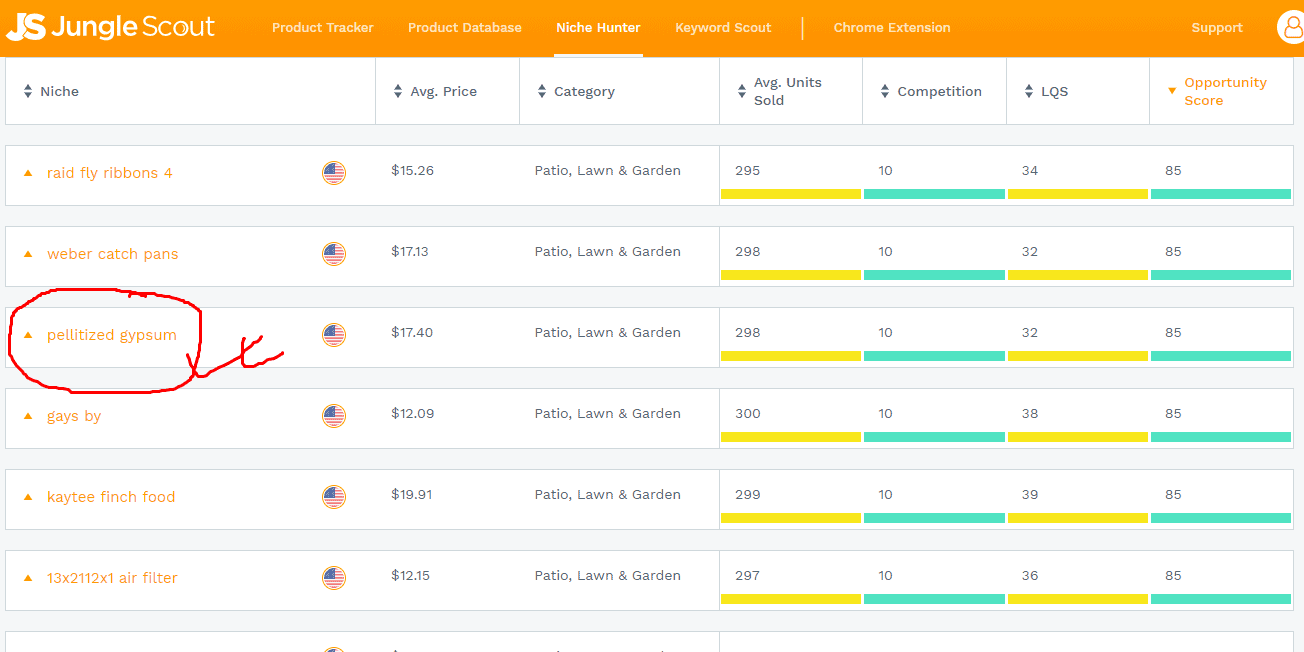Viewport: 1304px width, 652px height.
Task: Click Niche column header label
Action: (59, 91)
